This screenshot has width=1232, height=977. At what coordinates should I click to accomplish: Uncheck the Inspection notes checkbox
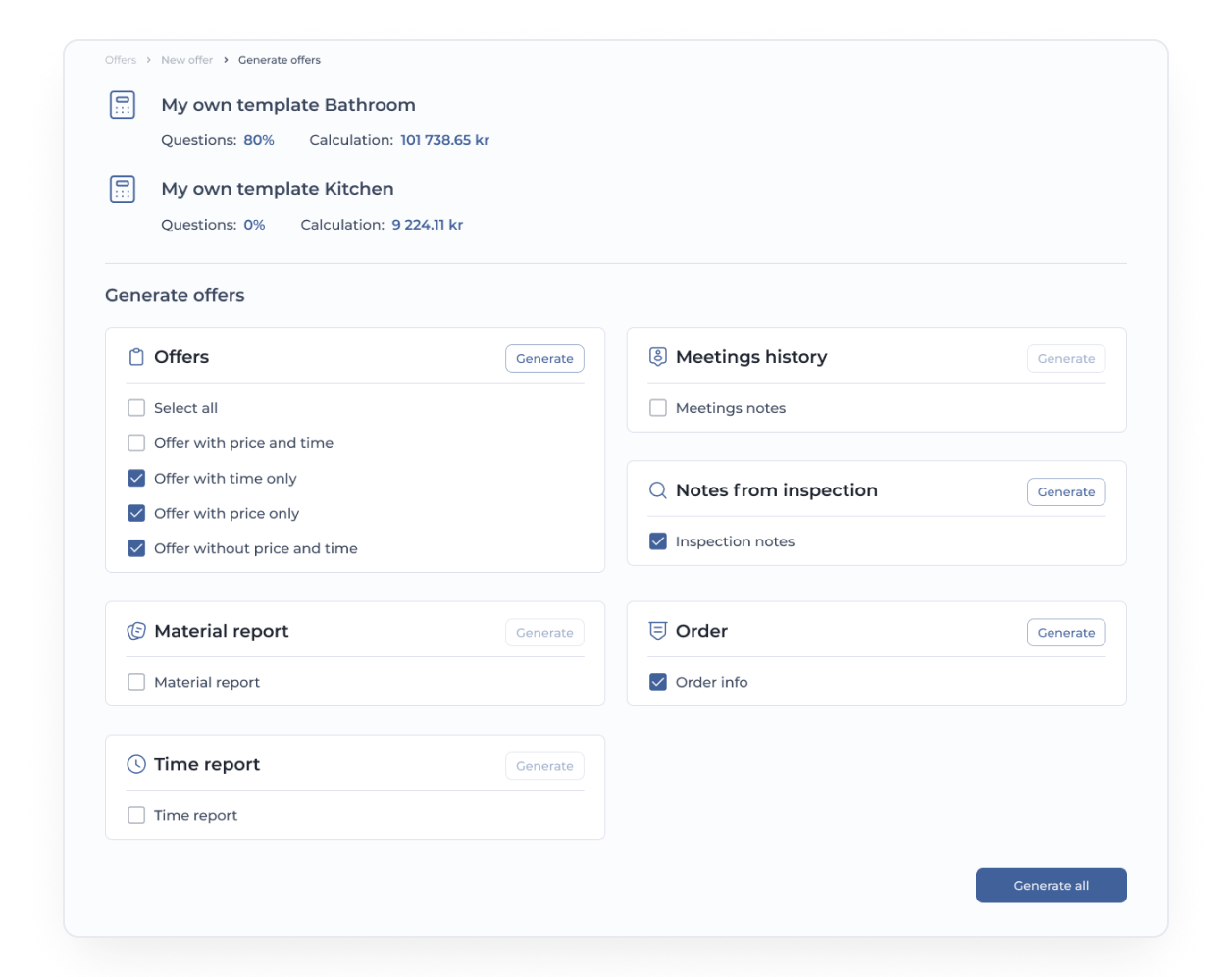(x=658, y=541)
